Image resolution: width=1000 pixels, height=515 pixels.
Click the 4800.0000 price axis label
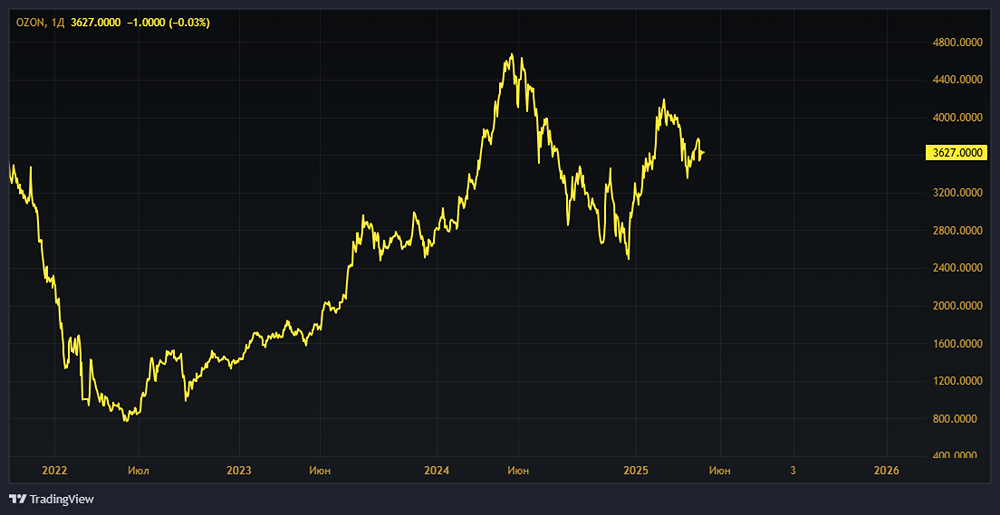pos(956,43)
